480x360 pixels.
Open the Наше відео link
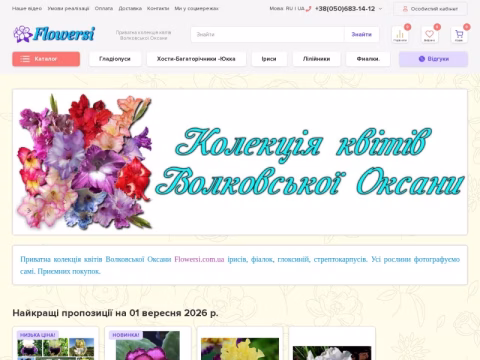pyautogui.click(x=27, y=9)
